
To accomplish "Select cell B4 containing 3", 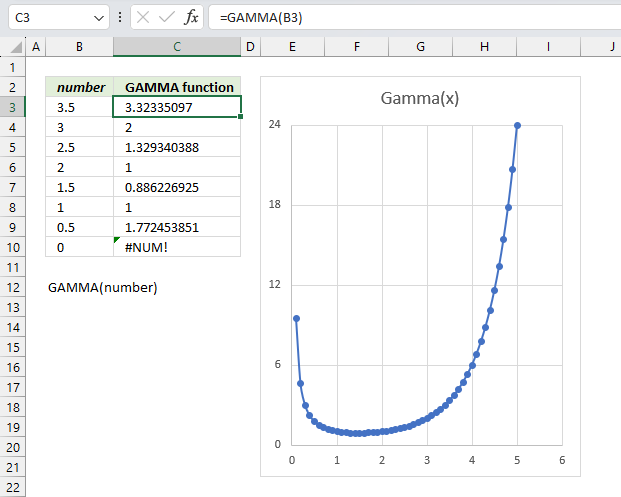I will click(80, 128).
